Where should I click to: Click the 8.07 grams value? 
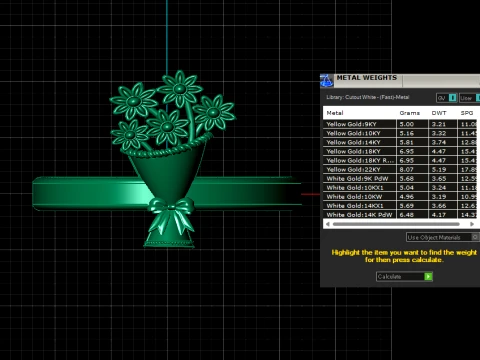pyautogui.click(x=407, y=169)
